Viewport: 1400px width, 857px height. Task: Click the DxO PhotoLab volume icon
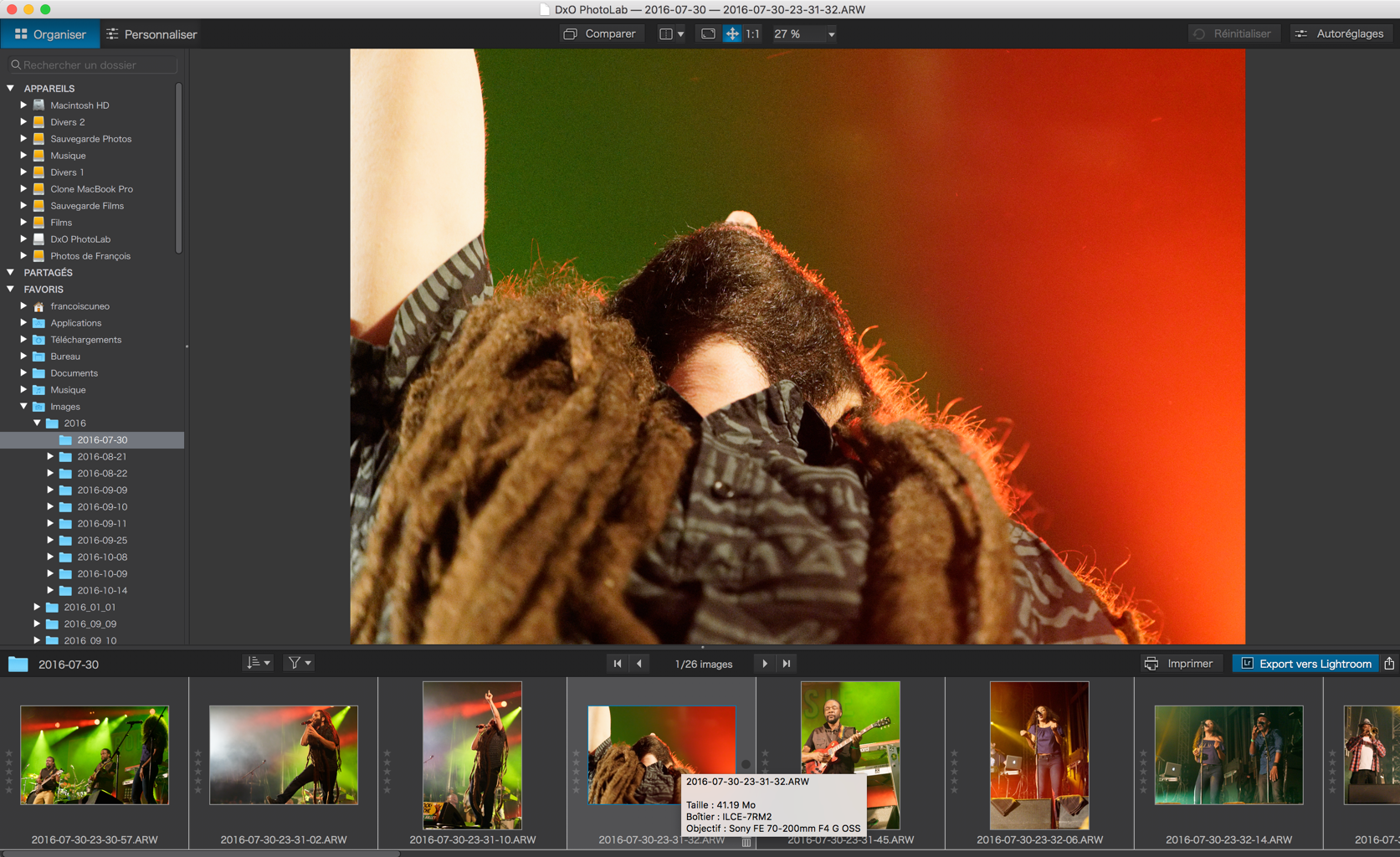pyautogui.click(x=38, y=239)
